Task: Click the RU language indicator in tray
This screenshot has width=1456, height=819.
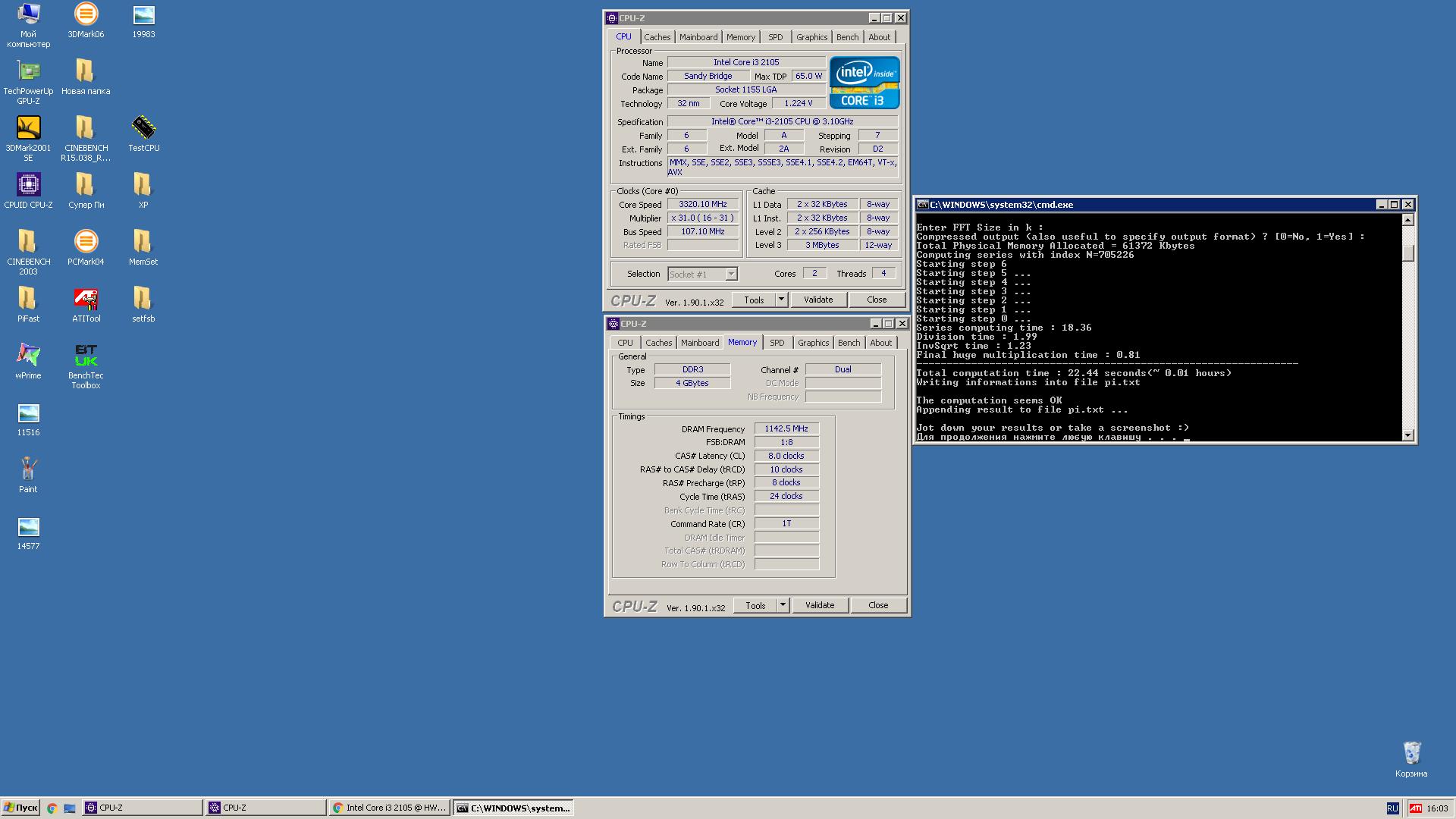Action: click(x=1392, y=808)
